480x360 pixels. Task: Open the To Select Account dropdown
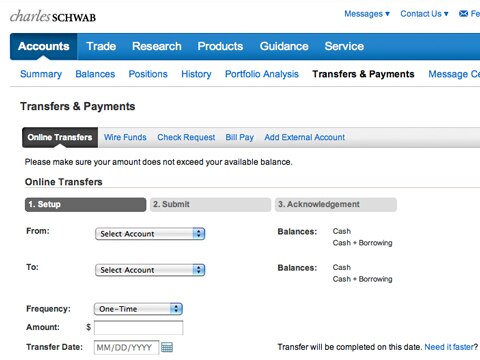[x=150, y=270]
